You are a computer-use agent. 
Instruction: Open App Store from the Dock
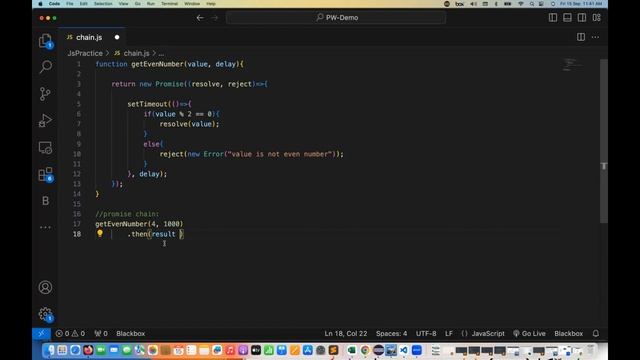(308, 350)
